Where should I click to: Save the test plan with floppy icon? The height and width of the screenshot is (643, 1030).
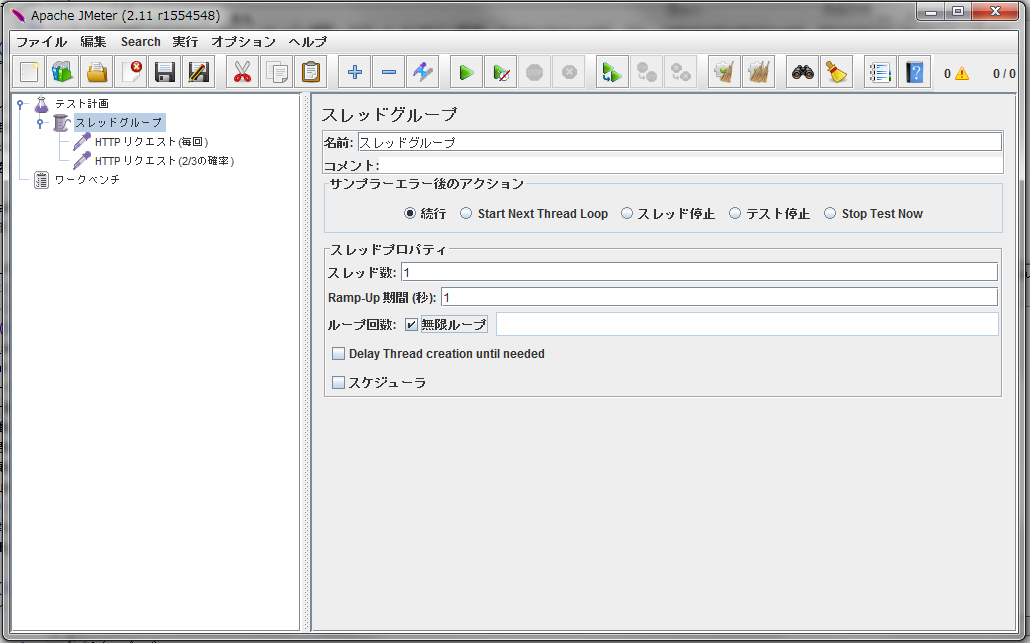click(x=164, y=72)
